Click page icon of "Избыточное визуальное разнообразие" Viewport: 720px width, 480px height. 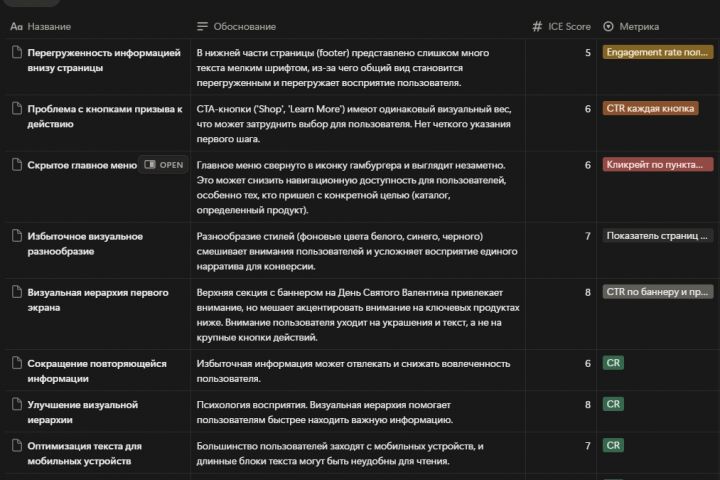pos(16,236)
